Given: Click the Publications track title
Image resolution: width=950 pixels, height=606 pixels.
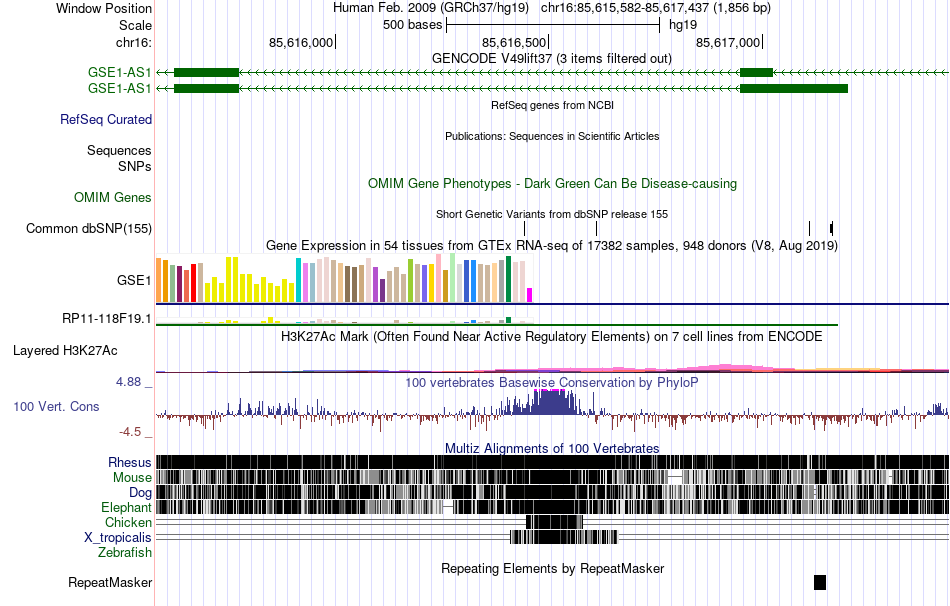Looking at the screenshot, I should click(x=552, y=136).
